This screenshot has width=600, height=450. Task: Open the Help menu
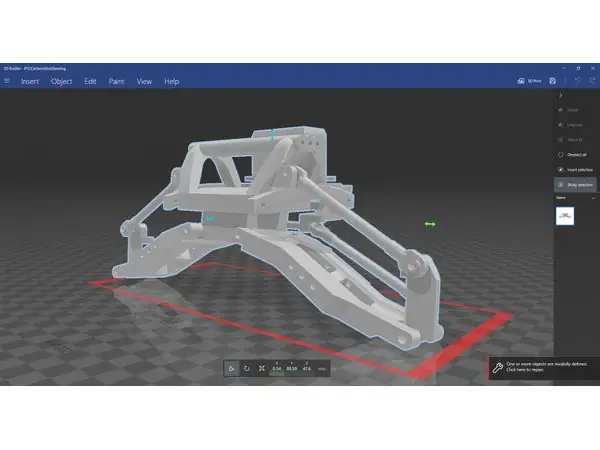(171, 81)
